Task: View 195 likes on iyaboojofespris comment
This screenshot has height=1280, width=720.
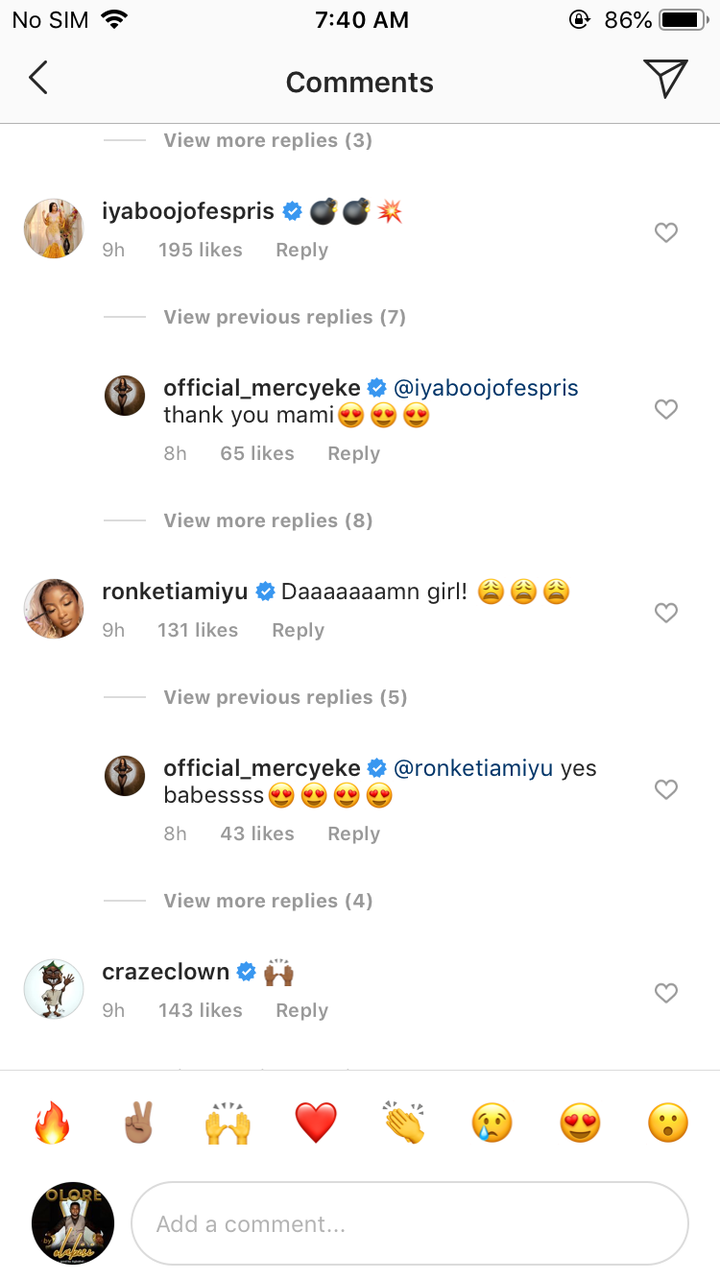Action: click(x=200, y=250)
